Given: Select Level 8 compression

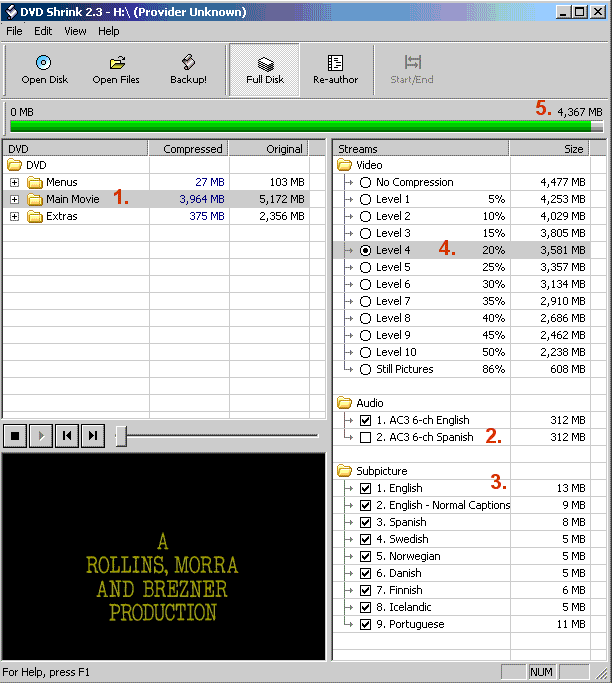Looking at the screenshot, I should coord(365,318).
